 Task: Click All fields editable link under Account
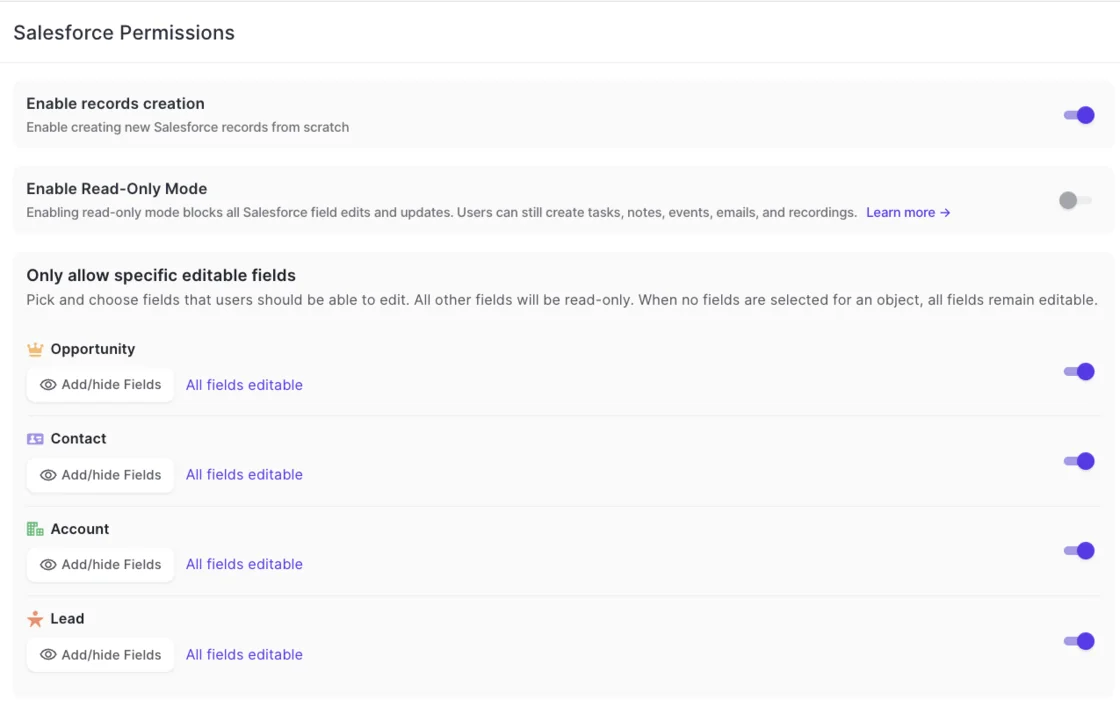pos(244,564)
